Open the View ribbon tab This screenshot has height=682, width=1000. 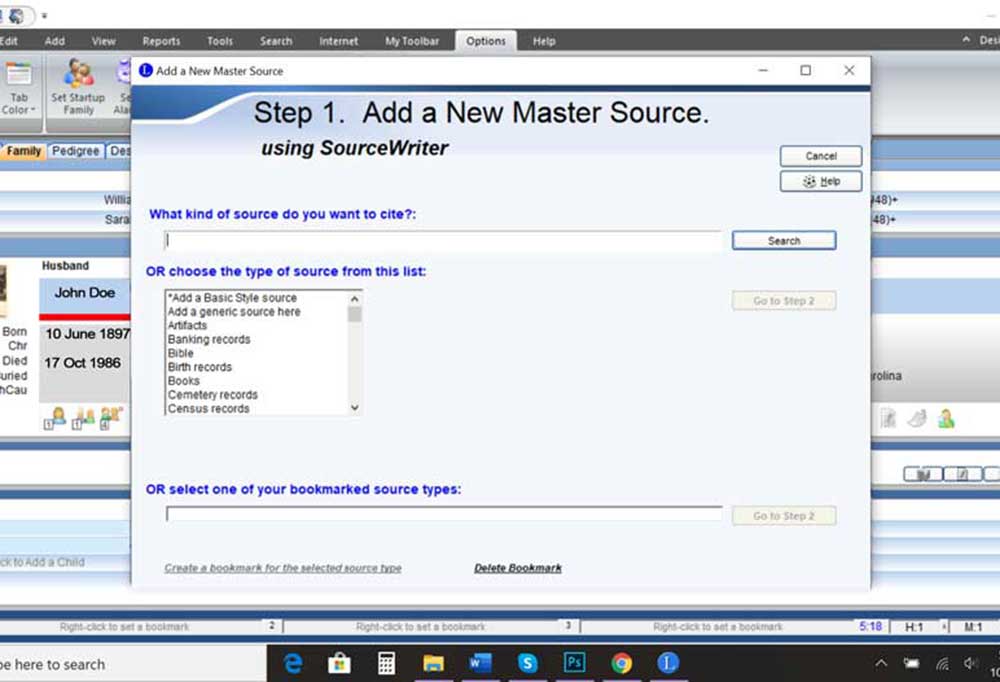[x=103, y=41]
